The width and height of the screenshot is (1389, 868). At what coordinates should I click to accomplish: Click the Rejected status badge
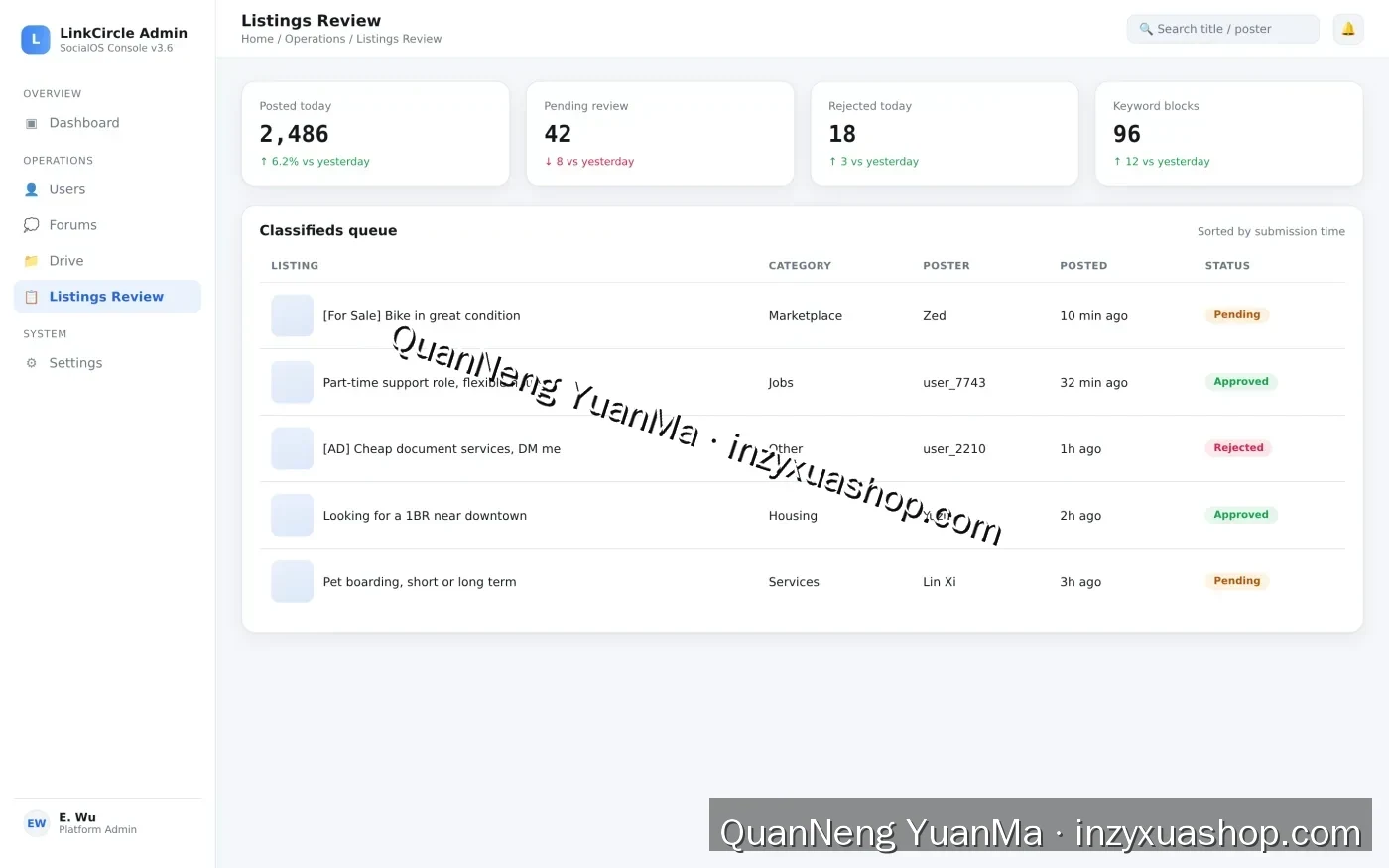point(1238,448)
